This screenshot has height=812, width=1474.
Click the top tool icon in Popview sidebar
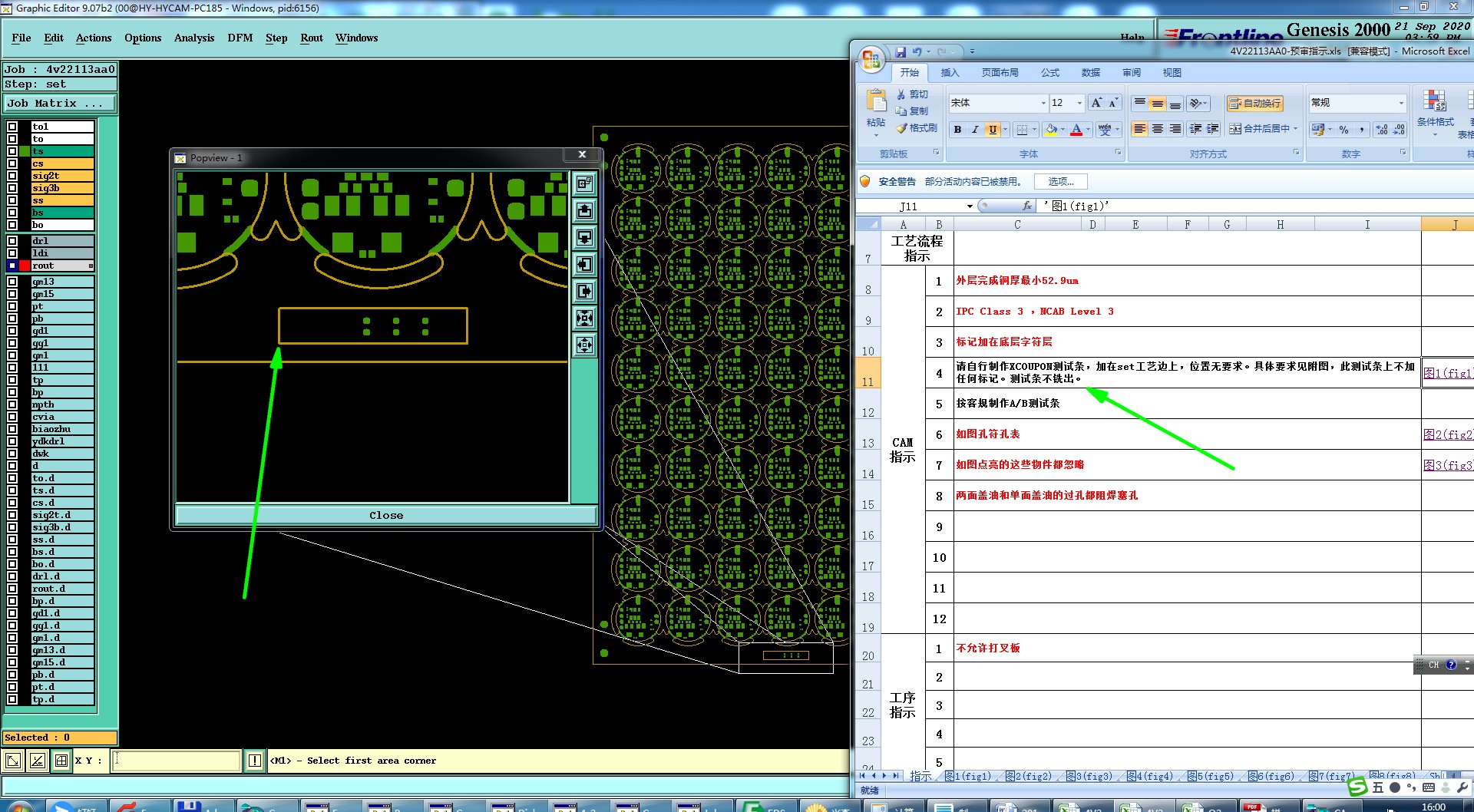[x=584, y=183]
